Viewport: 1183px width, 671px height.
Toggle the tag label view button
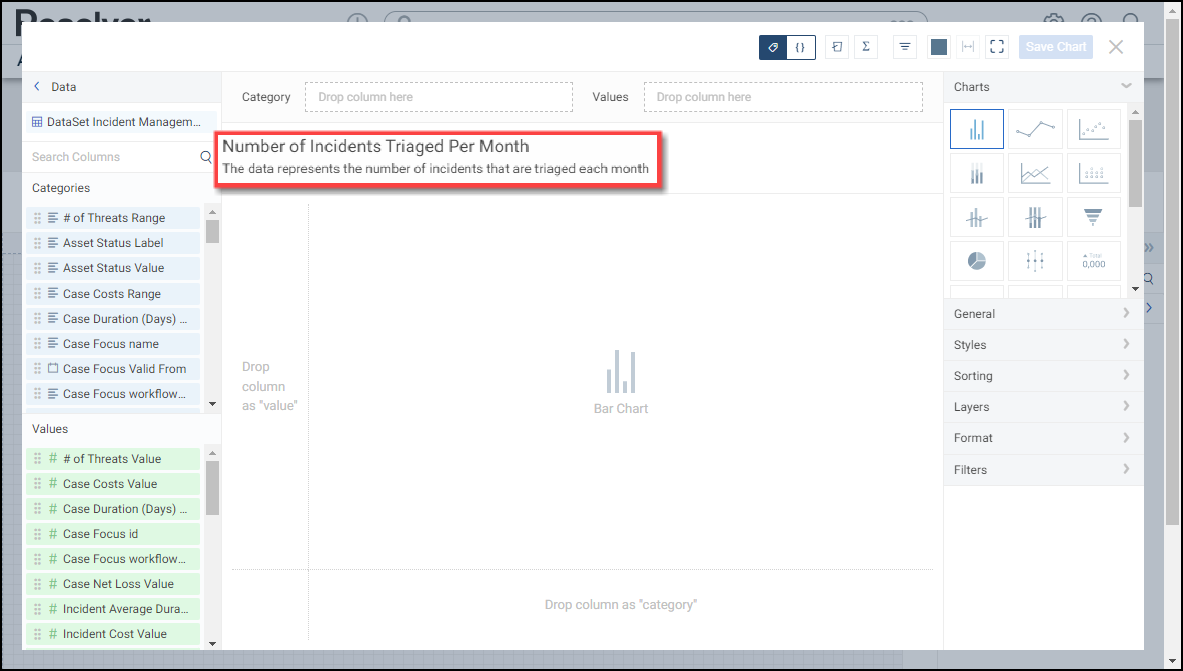point(773,47)
